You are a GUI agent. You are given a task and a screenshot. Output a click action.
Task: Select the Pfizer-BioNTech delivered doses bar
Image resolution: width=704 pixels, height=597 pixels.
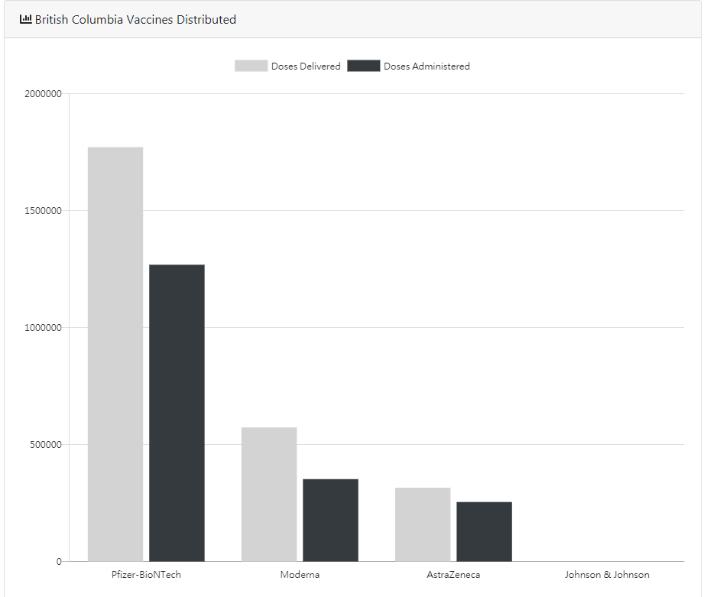[115, 354]
